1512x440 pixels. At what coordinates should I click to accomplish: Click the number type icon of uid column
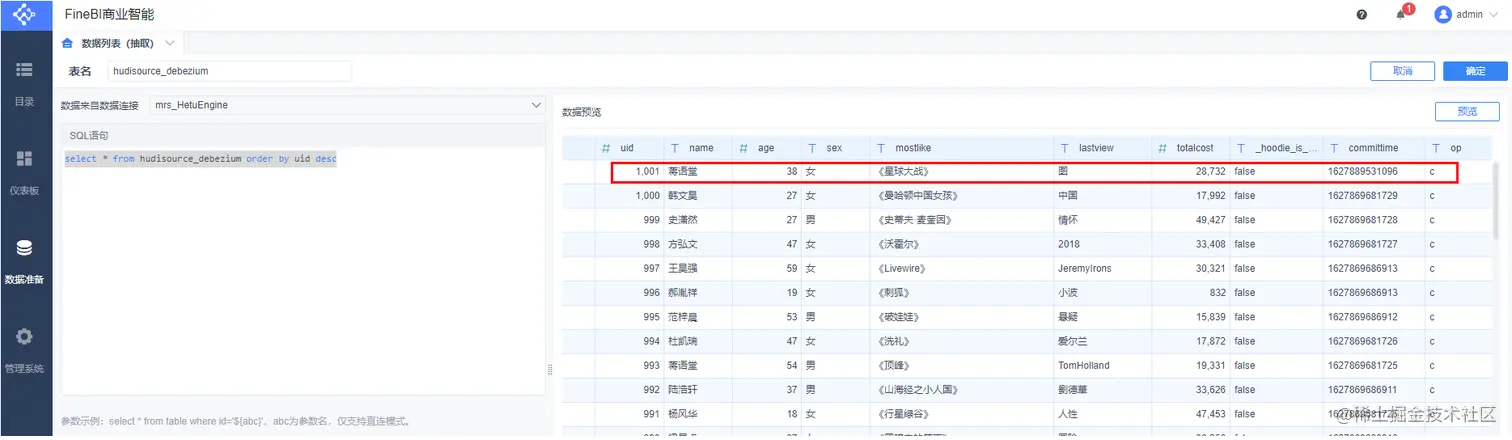point(607,148)
